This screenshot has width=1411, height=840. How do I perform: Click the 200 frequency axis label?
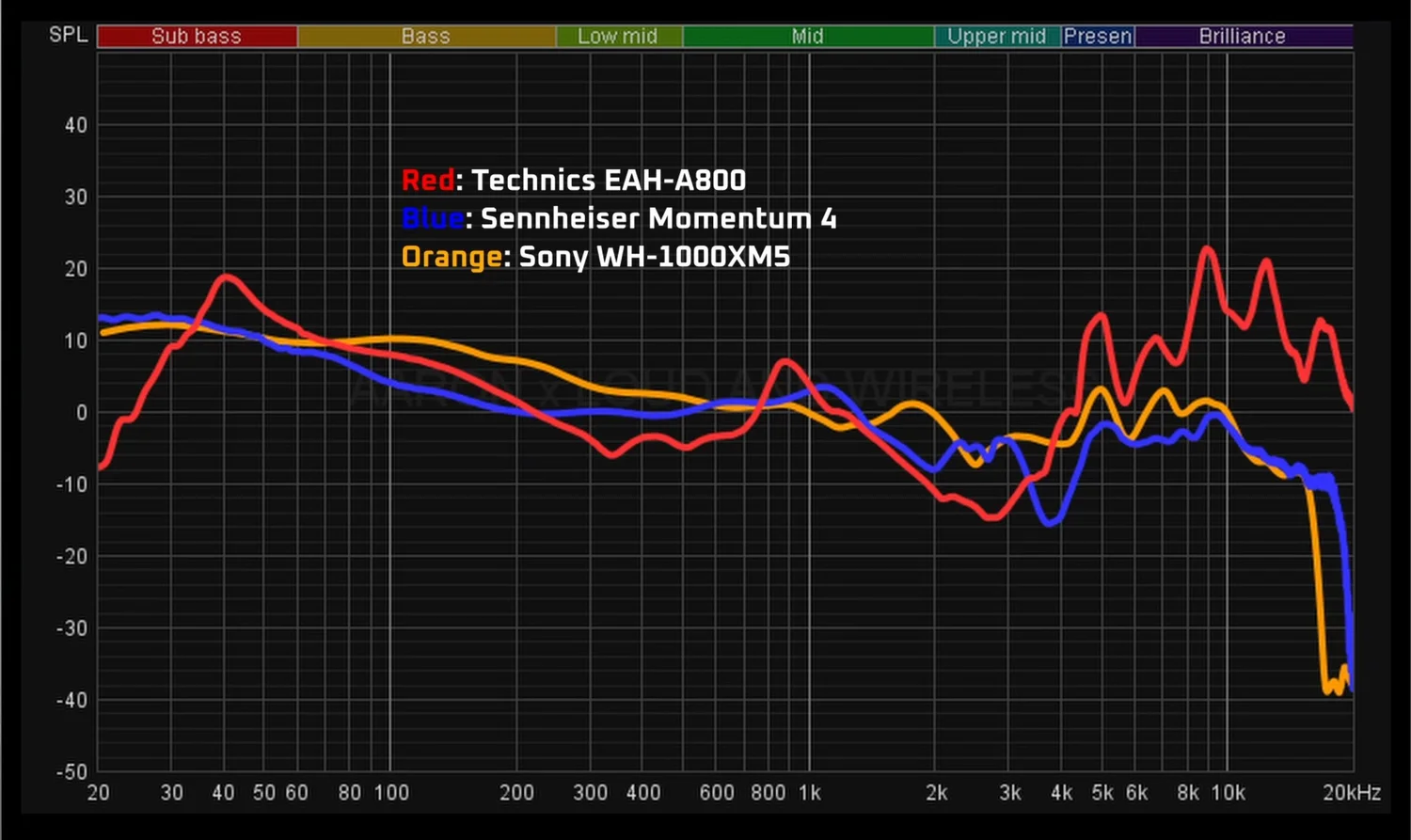pos(516,793)
